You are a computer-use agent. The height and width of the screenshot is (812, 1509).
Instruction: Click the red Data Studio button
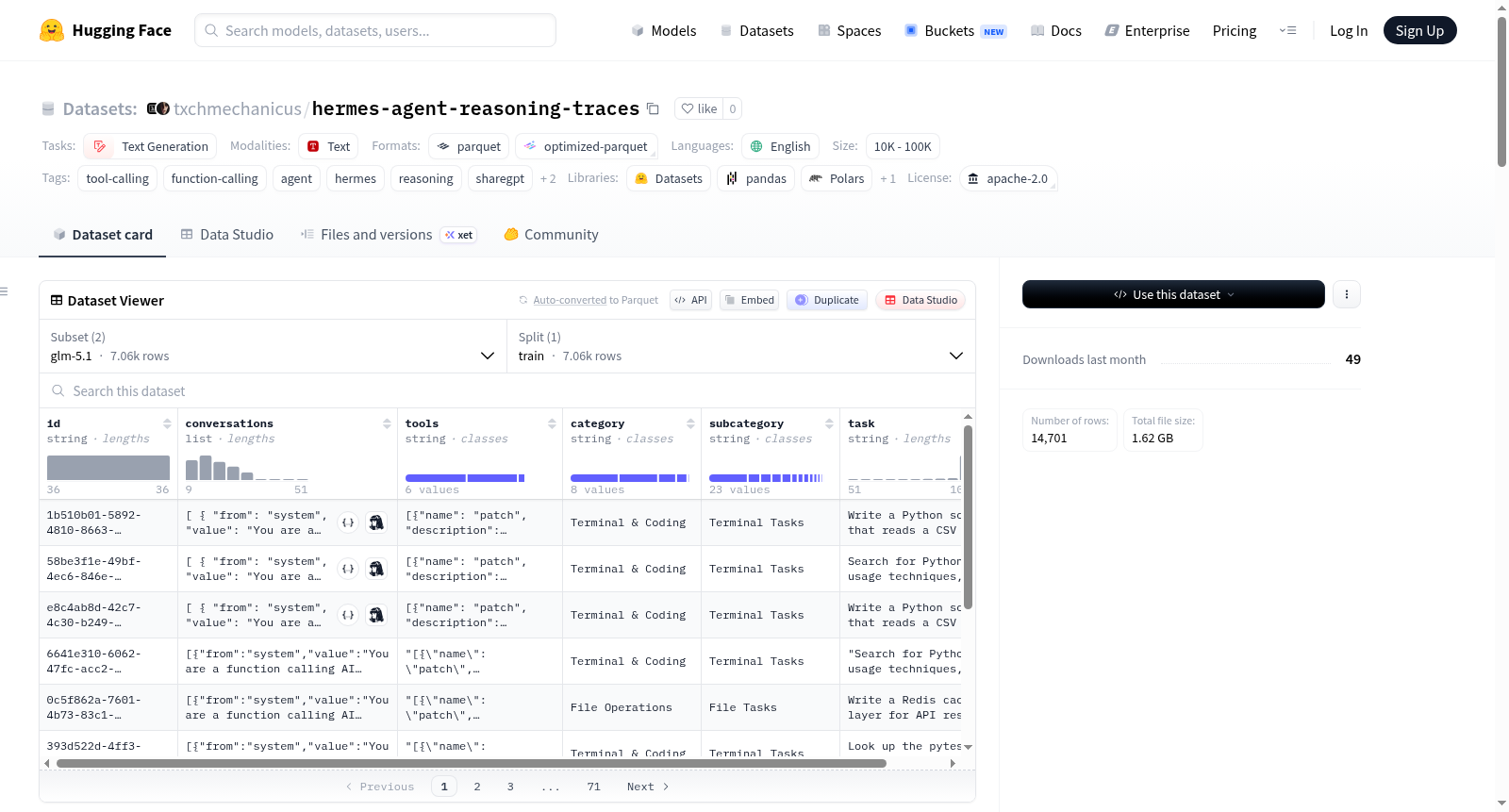(920, 300)
